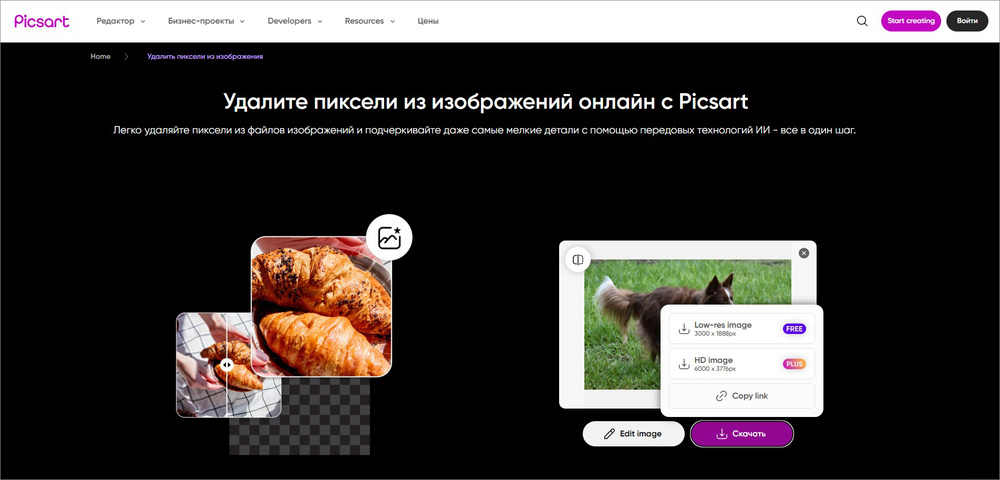Click the link icon in Copy link
The width and height of the screenshot is (1000, 480).
pyautogui.click(x=721, y=396)
